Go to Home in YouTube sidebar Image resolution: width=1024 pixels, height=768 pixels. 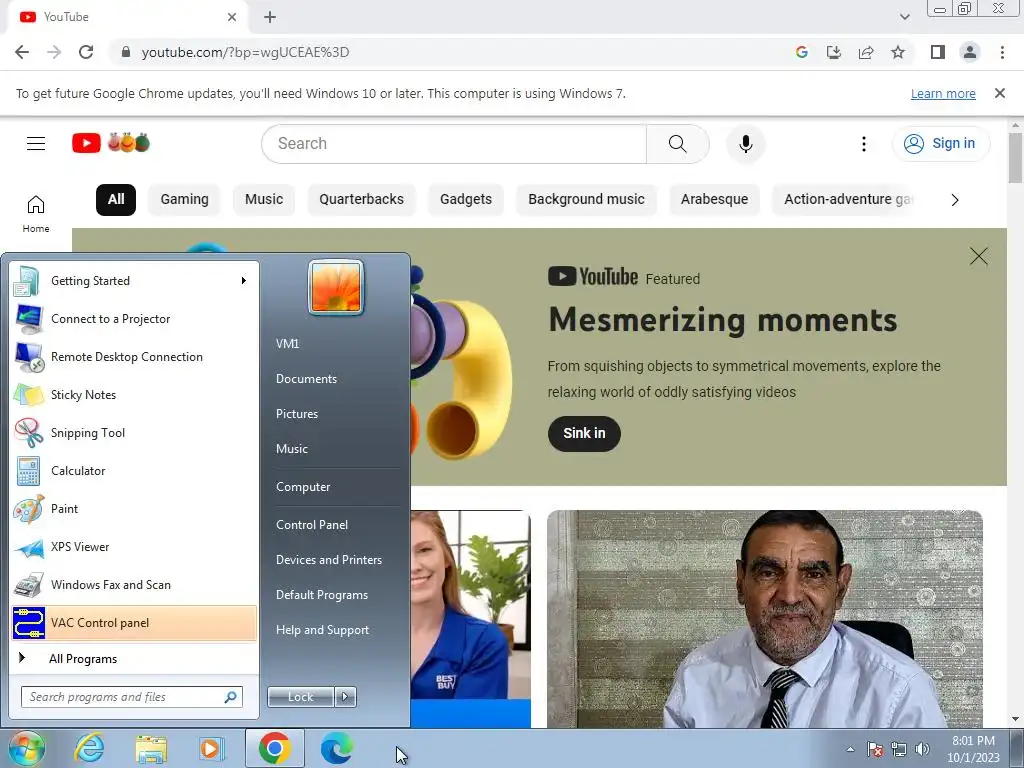pos(36,214)
